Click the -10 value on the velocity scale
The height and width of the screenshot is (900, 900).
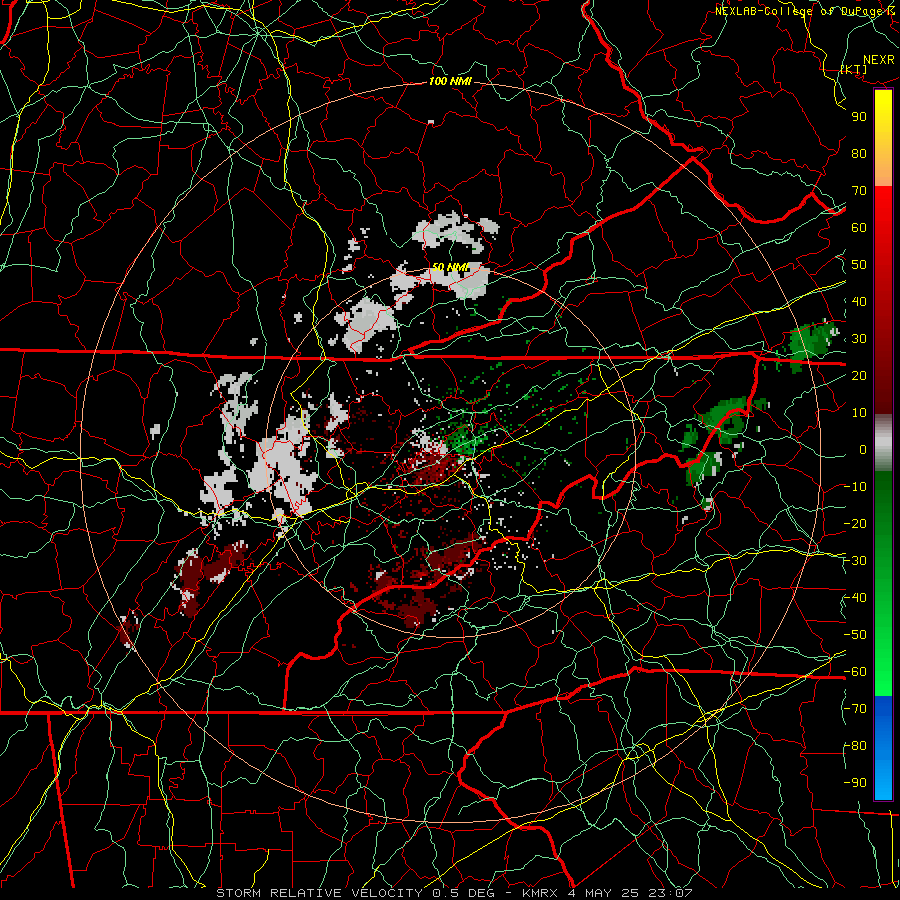pos(855,487)
